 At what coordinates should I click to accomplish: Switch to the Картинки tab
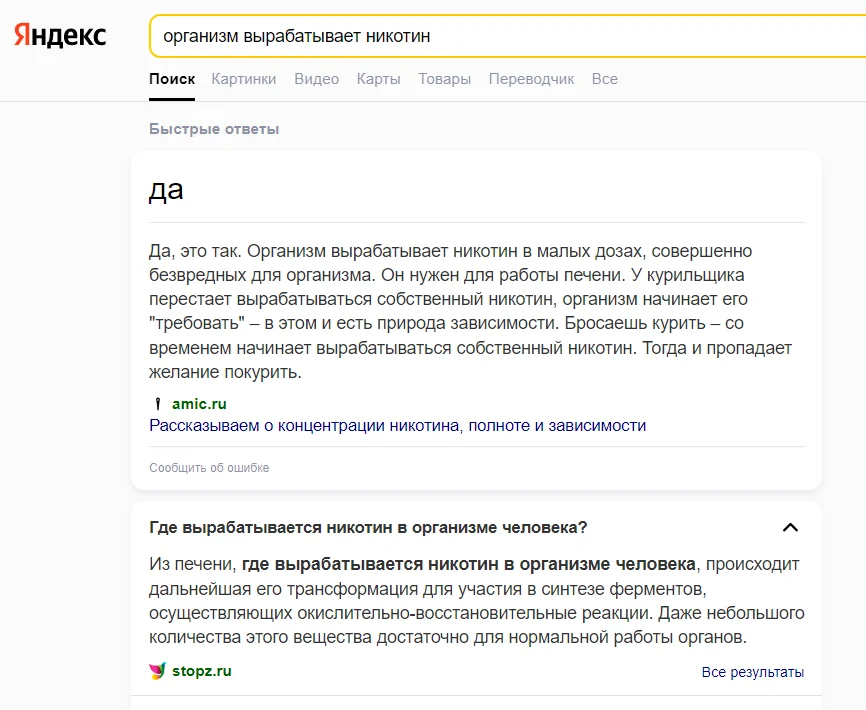click(244, 78)
